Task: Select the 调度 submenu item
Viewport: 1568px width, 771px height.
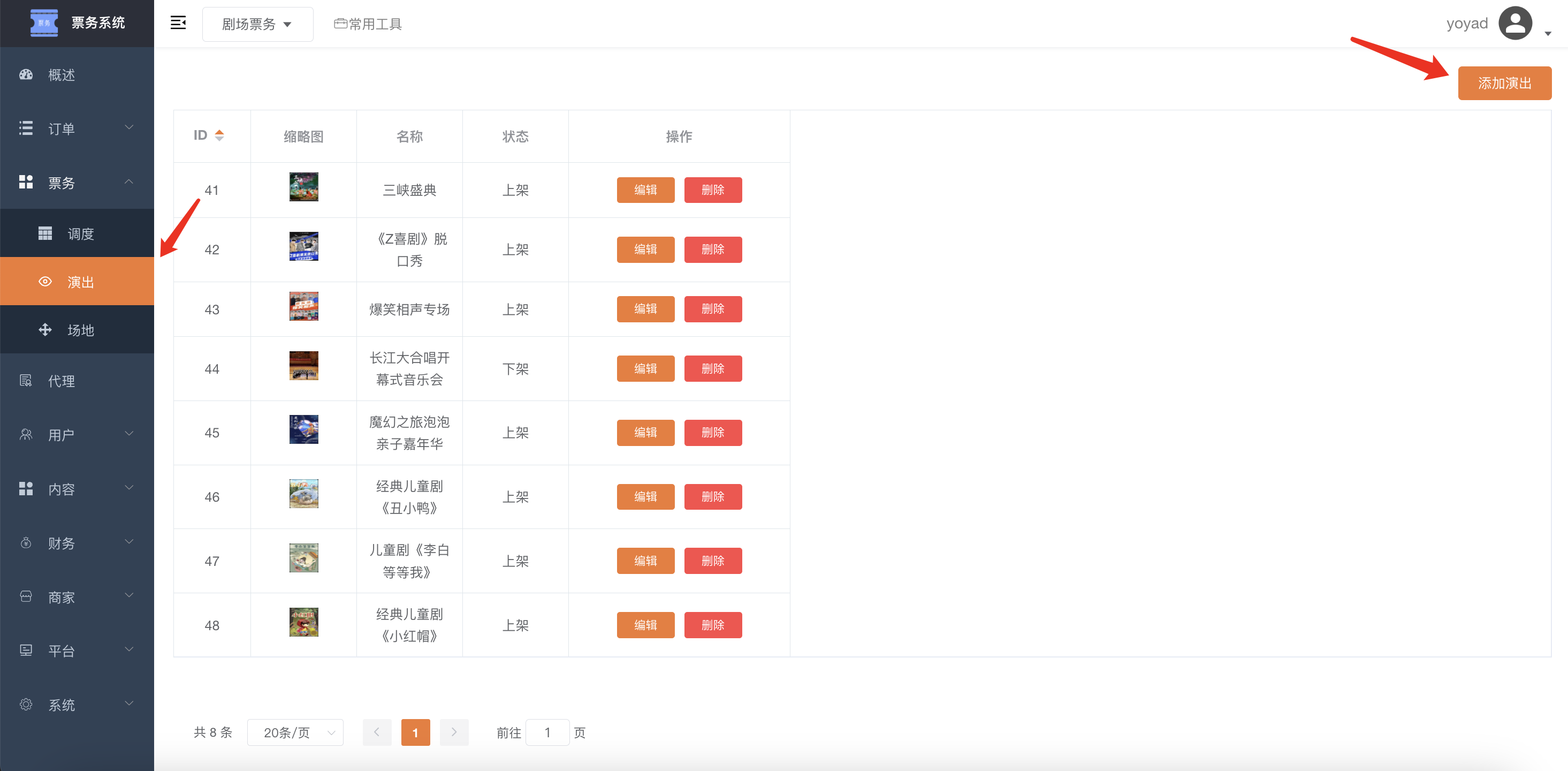Action: pyautogui.click(x=77, y=234)
